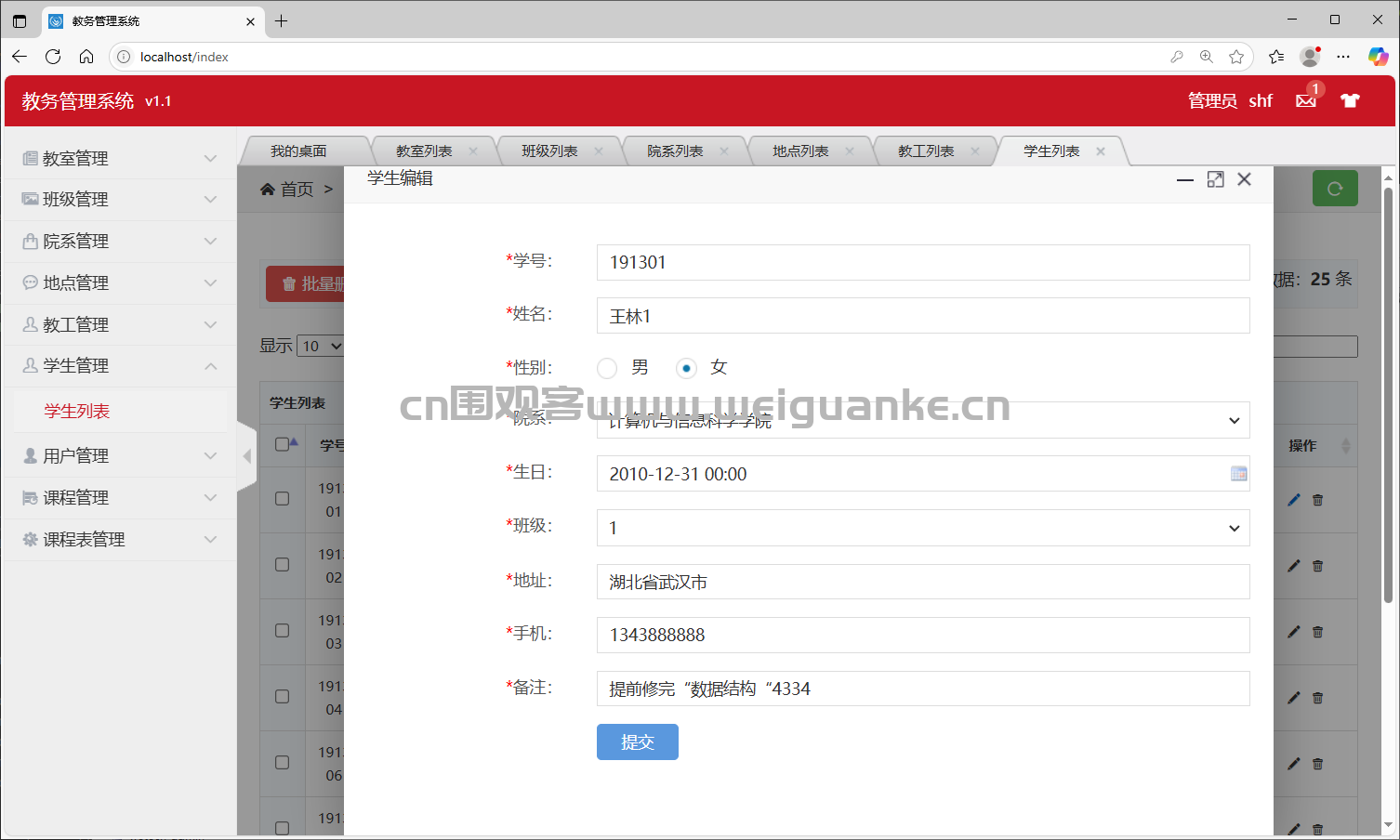1400x840 pixels.
Task: Click edit pencil in the 19104 row
Action: coord(1293,698)
